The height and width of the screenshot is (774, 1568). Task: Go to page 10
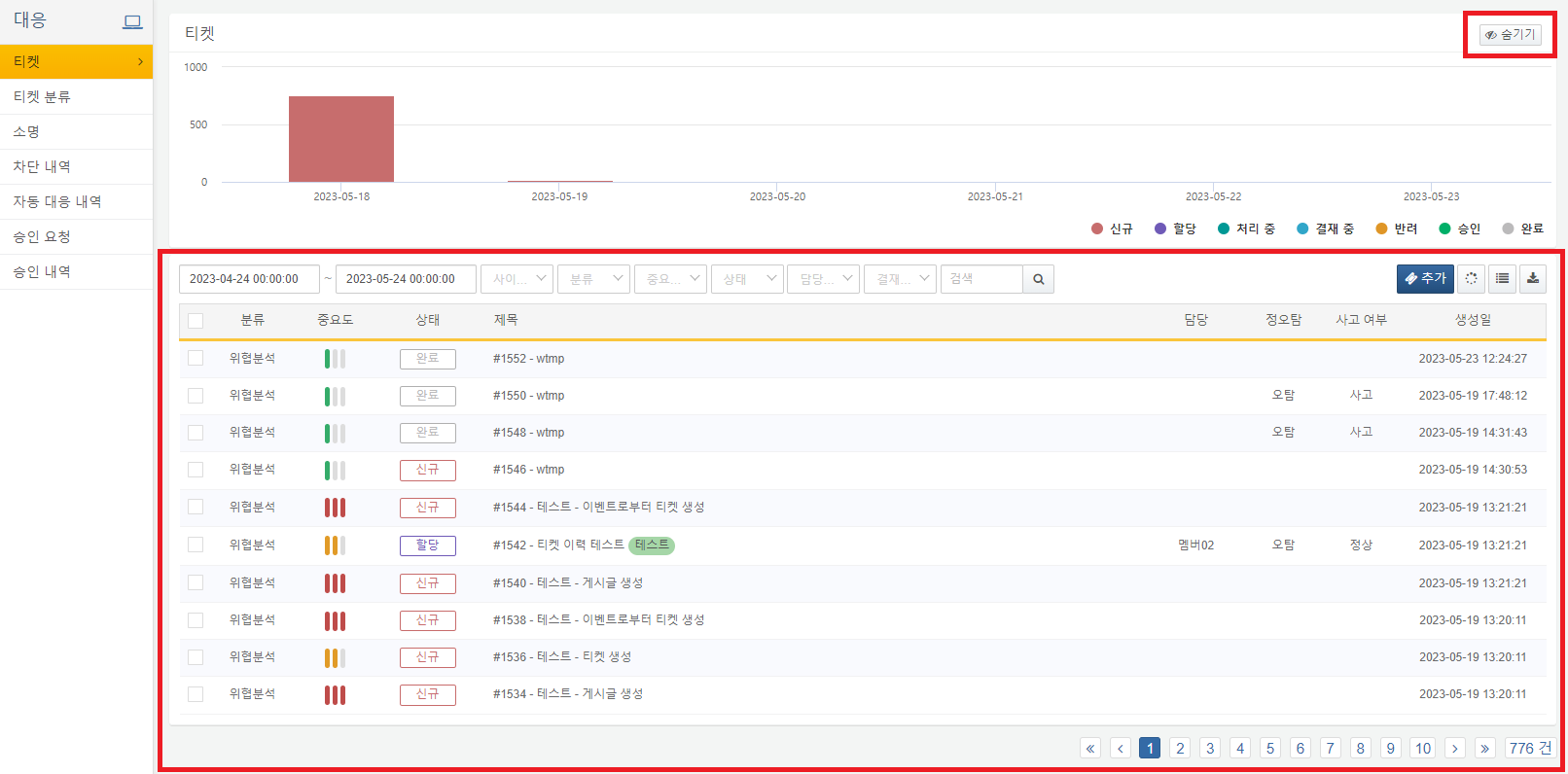coord(1423,748)
